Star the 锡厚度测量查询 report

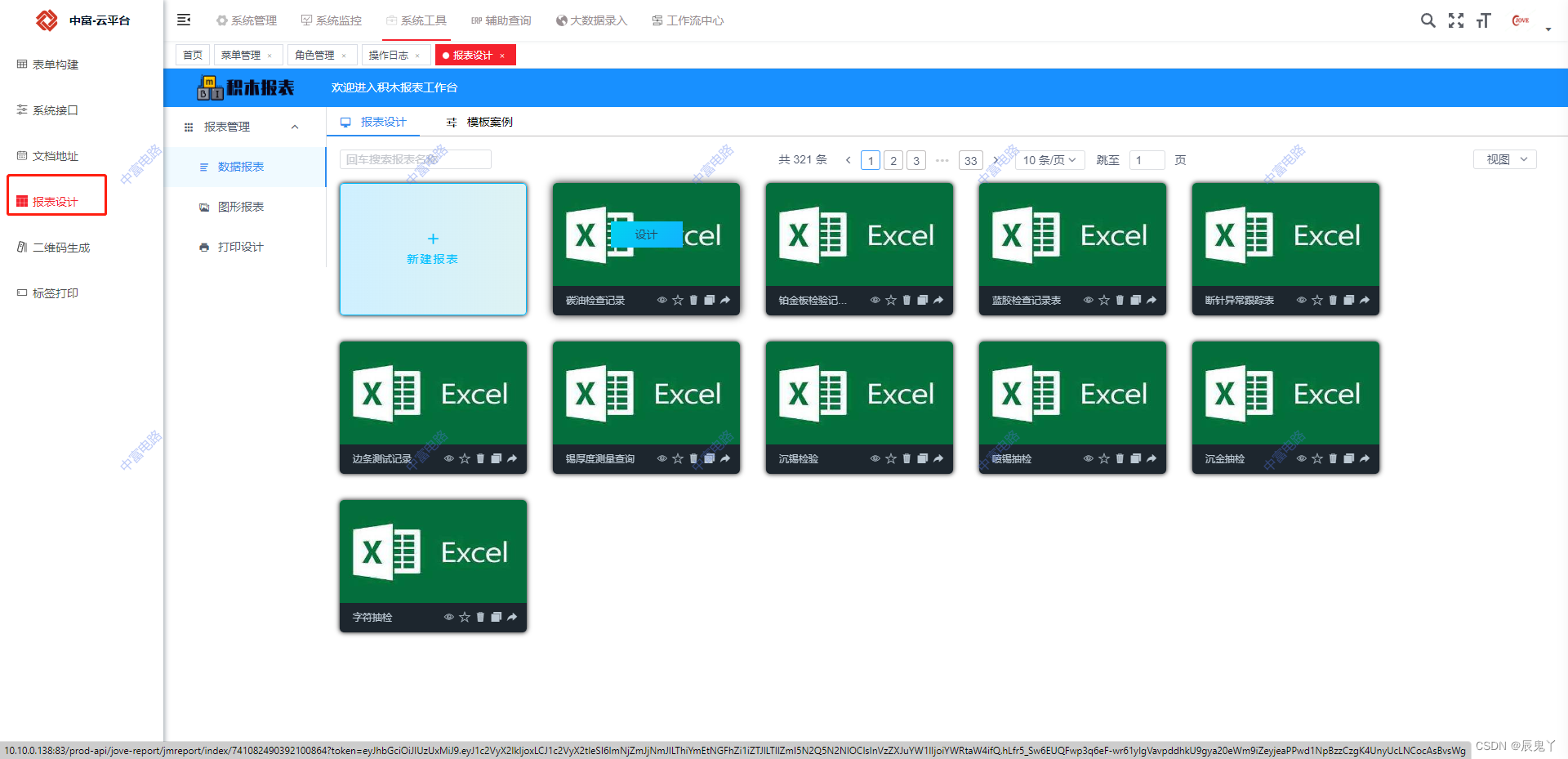click(x=678, y=458)
